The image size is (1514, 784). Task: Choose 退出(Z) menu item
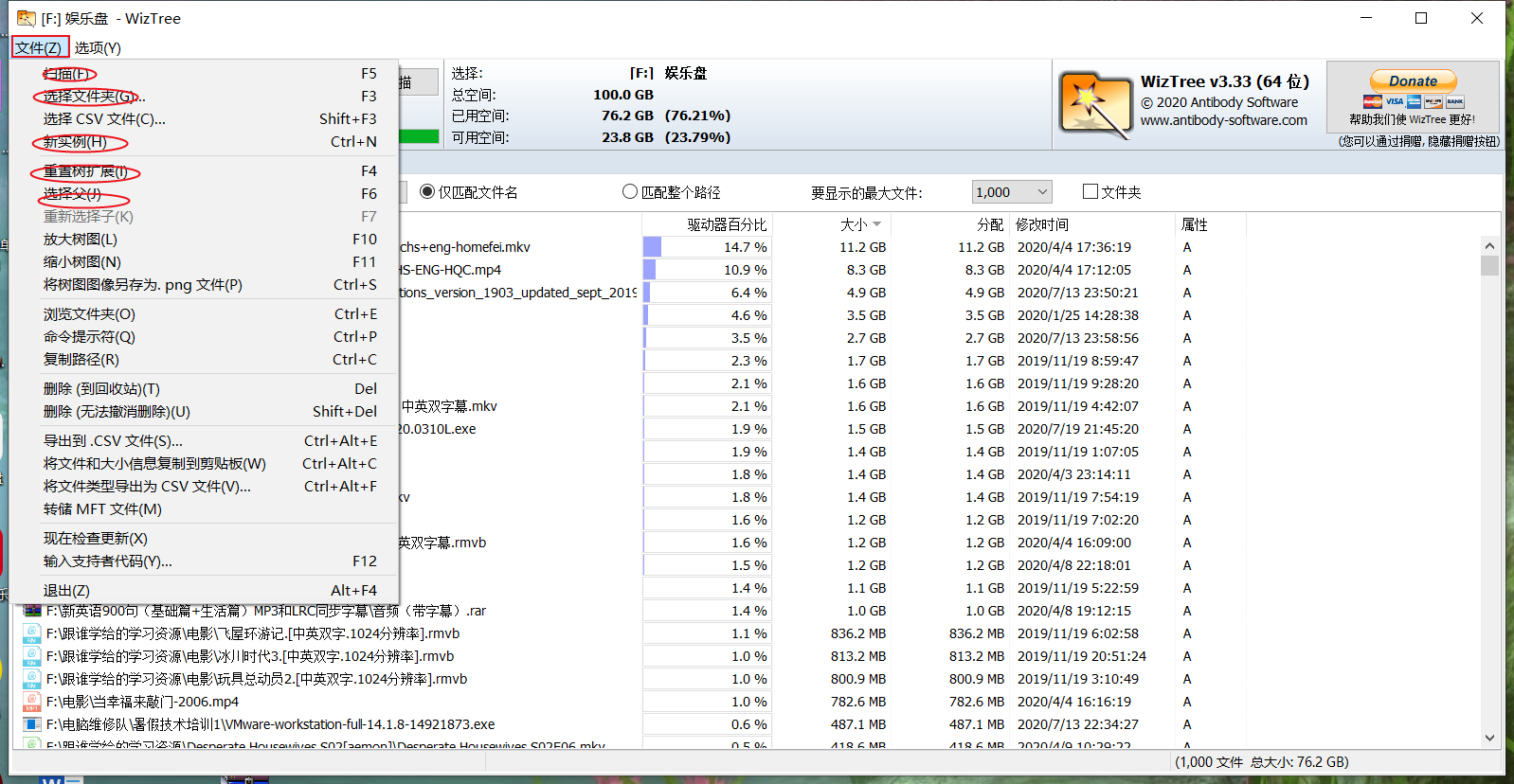point(204,591)
